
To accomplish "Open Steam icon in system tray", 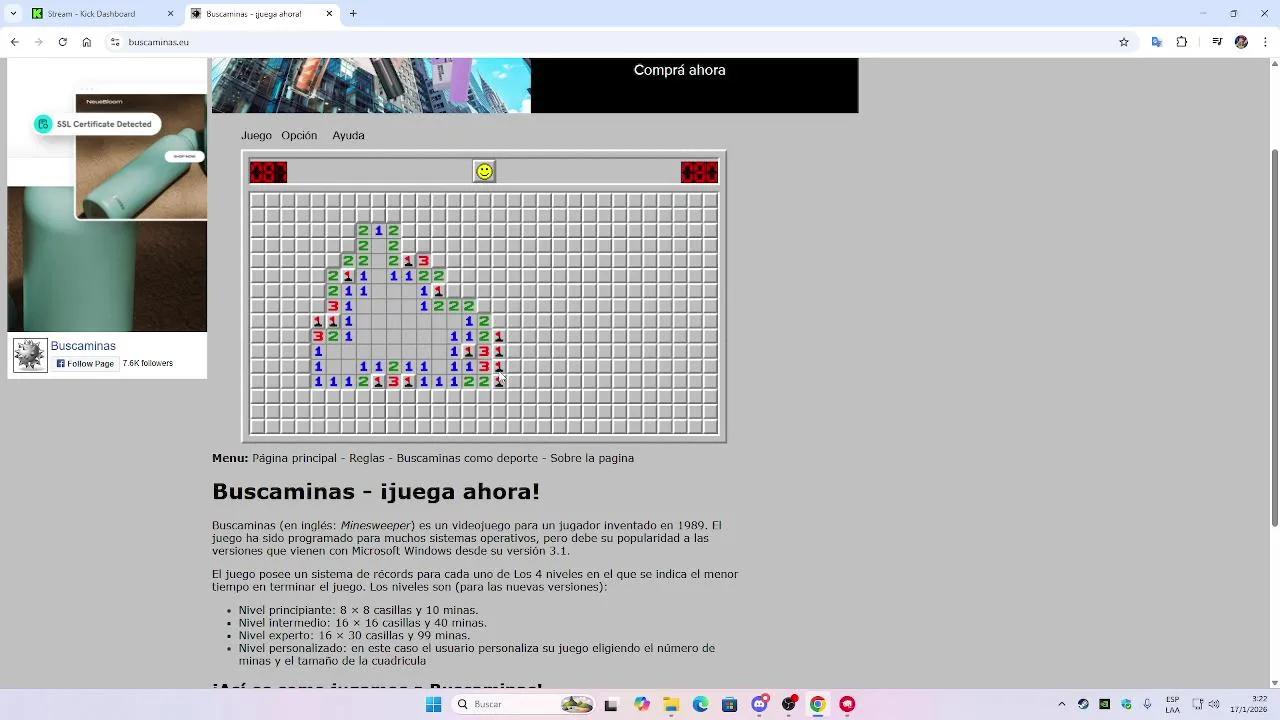I will tap(1083, 704).
